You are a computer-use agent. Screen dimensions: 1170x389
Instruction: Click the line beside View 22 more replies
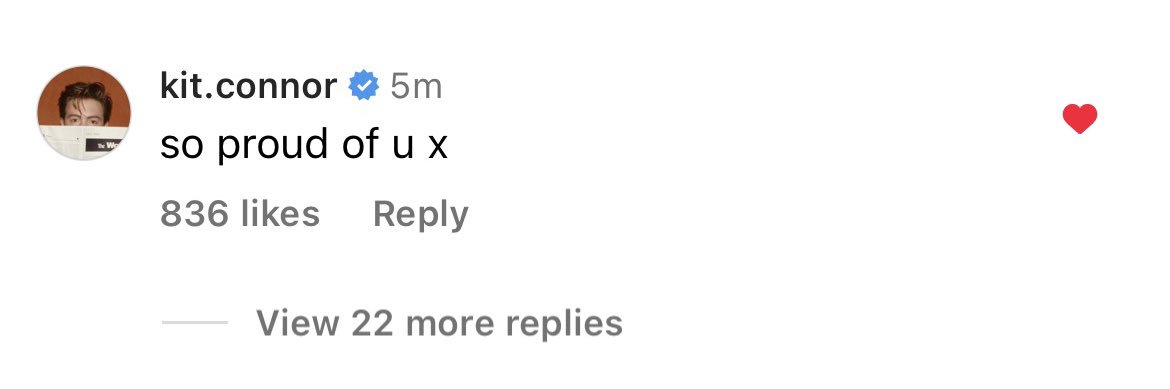(195, 323)
